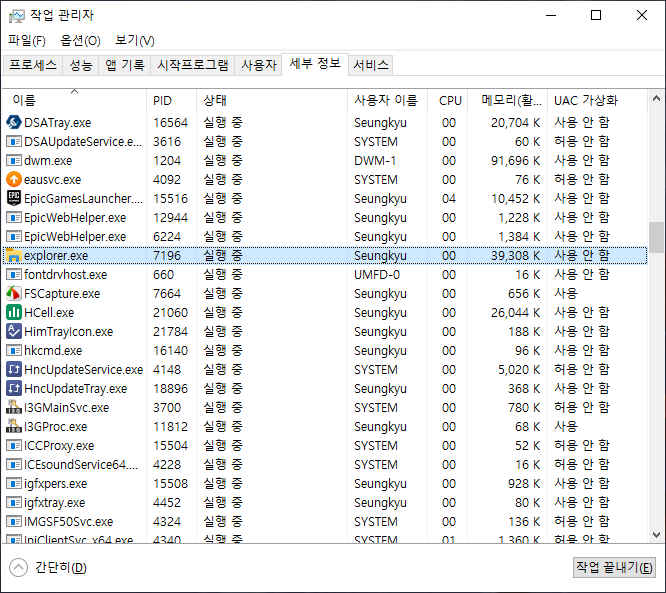Click the I3GProc.exe icon

tap(14, 426)
